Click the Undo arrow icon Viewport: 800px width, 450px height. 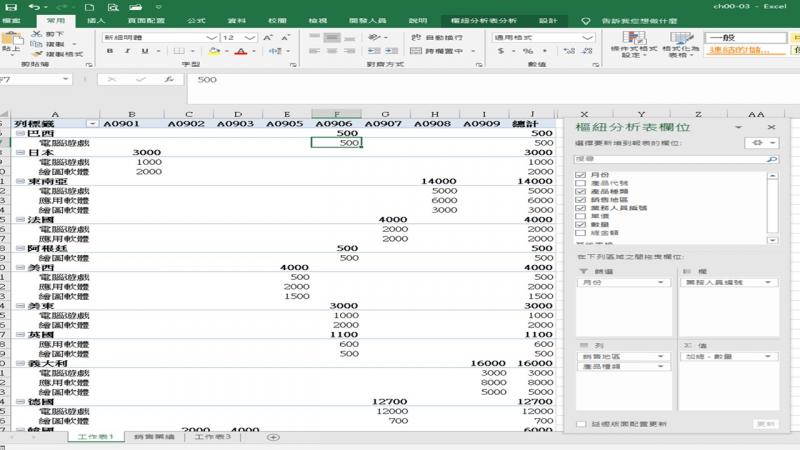tap(34, 7)
